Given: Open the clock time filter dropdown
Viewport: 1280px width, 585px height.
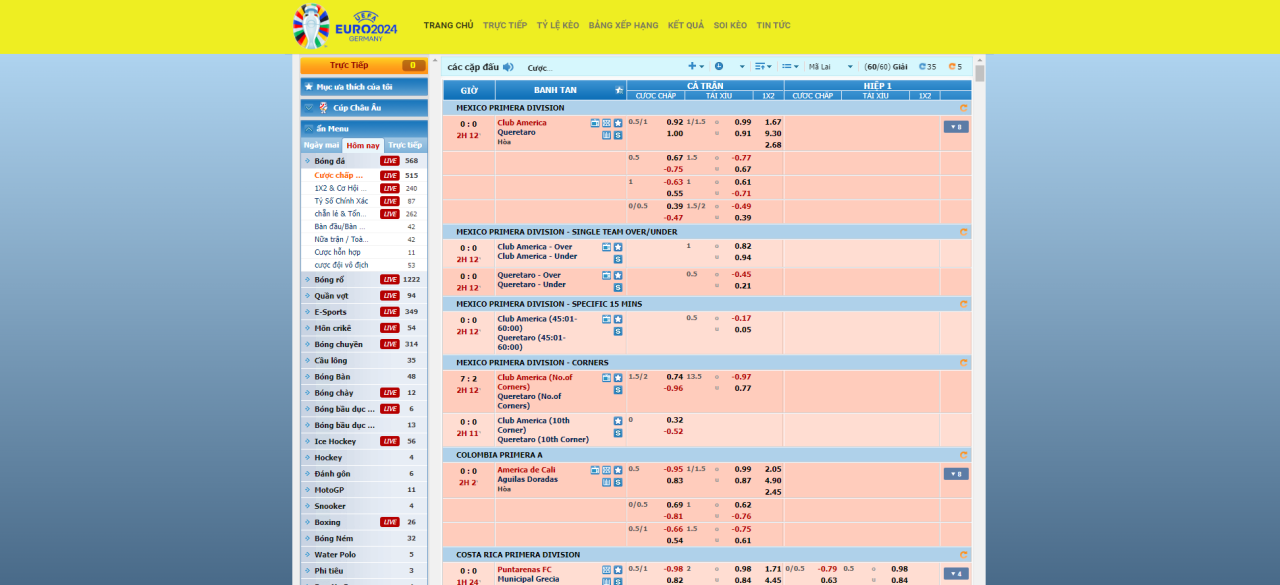Looking at the screenshot, I should click(x=724, y=67).
